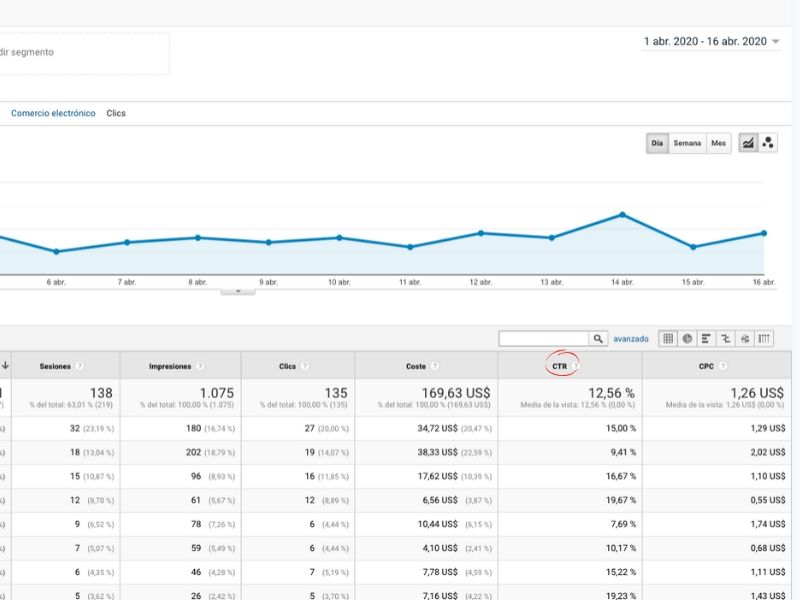Set chart granularity to Semana
The width and height of the screenshot is (800, 600).
[x=687, y=143]
